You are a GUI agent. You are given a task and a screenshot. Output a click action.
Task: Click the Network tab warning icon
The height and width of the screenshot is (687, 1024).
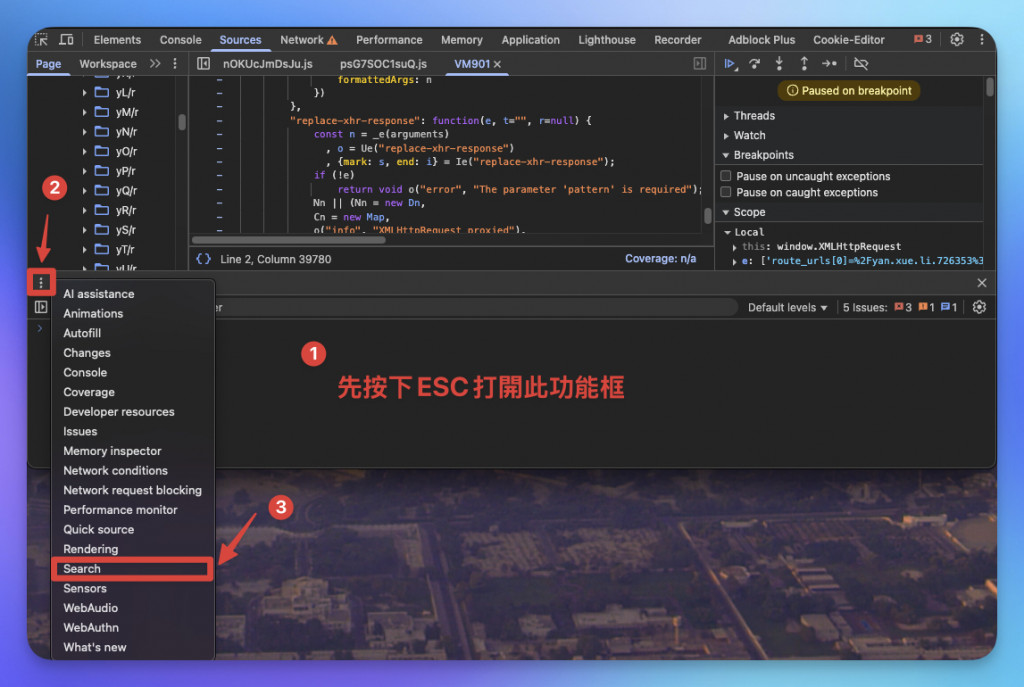coord(332,40)
